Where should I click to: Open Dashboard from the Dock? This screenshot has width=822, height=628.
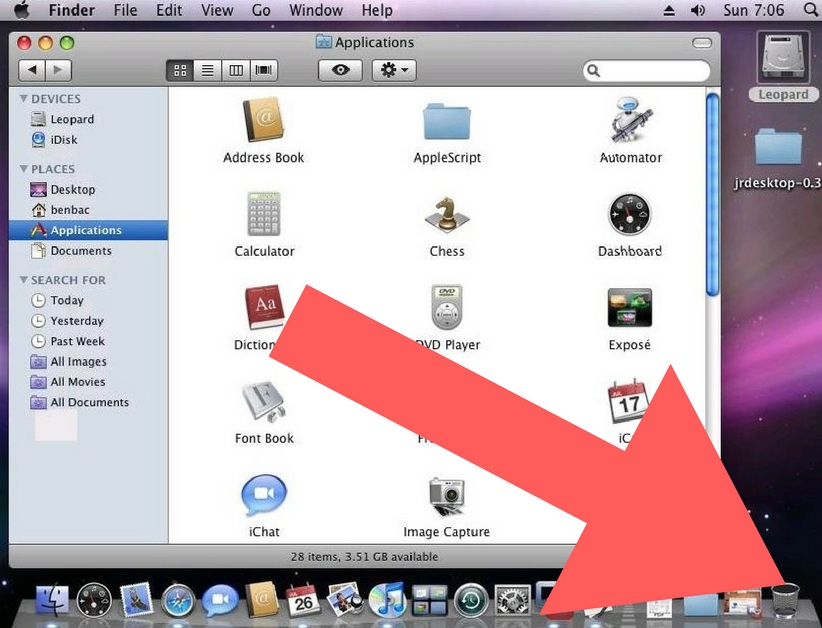(94, 599)
